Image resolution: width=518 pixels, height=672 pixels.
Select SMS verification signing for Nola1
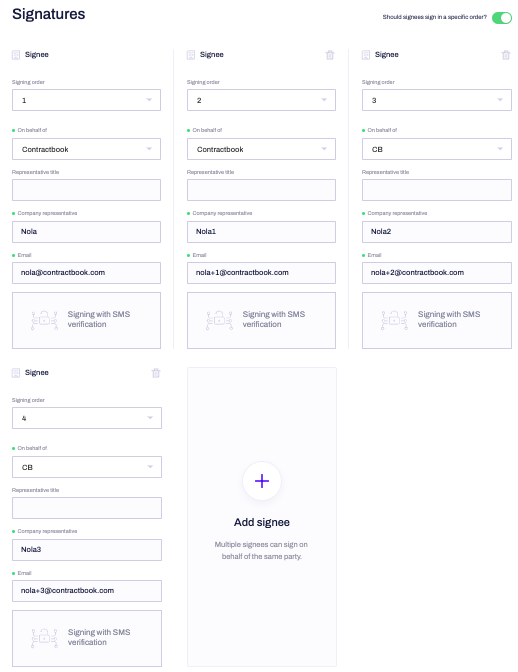(x=261, y=320)
